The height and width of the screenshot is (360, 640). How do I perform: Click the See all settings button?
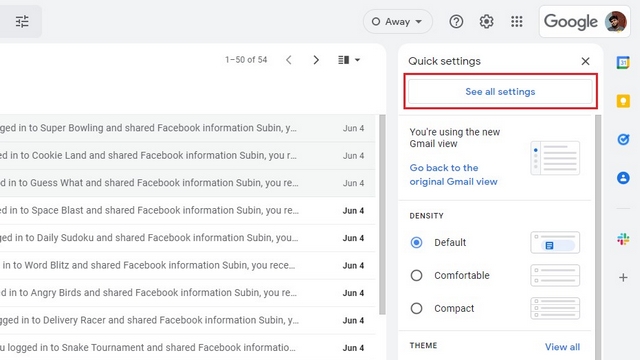coord(500,91)
